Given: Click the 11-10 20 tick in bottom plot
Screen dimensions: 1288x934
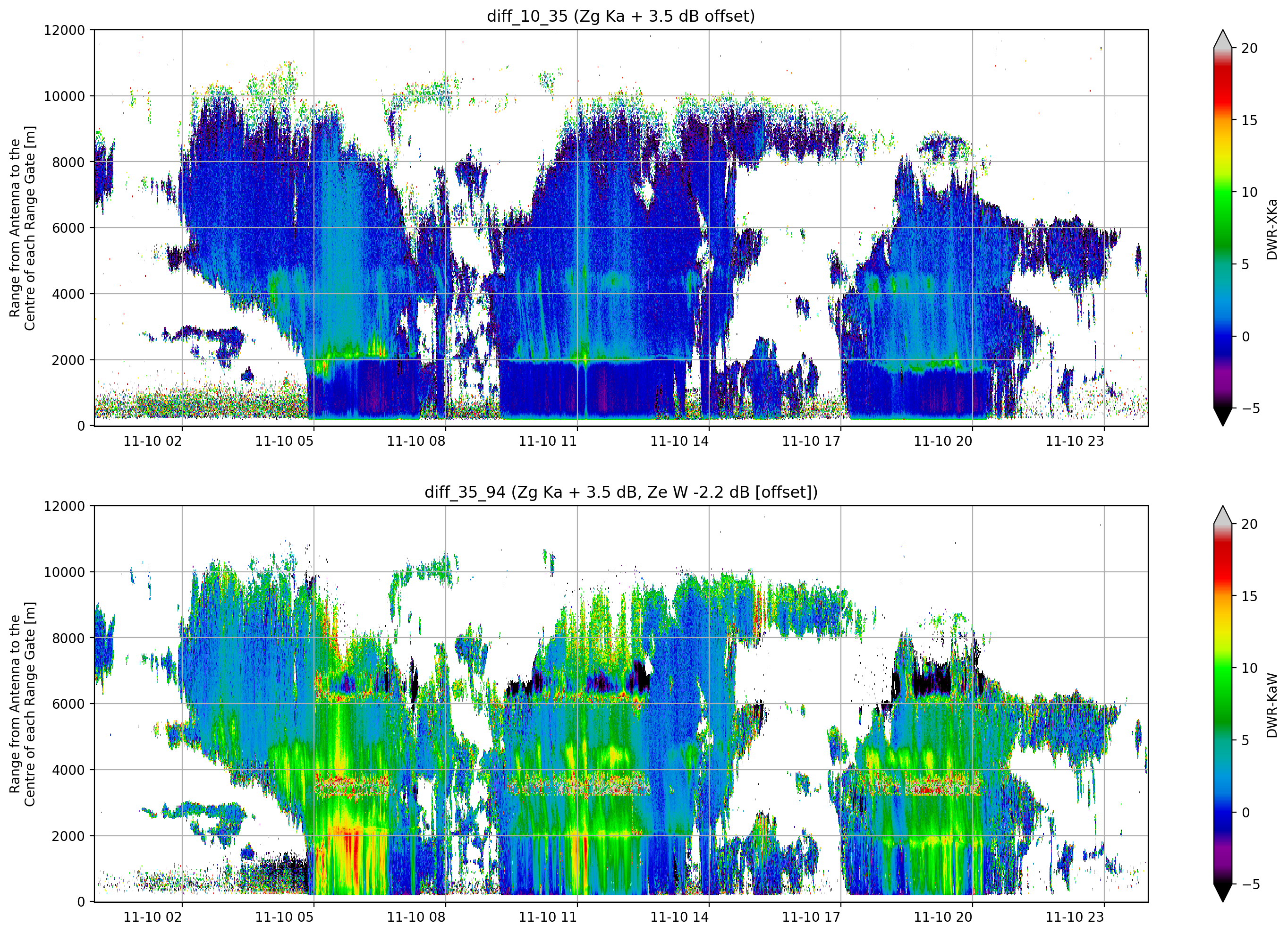Looking at the screenshot, I should 943,917.
